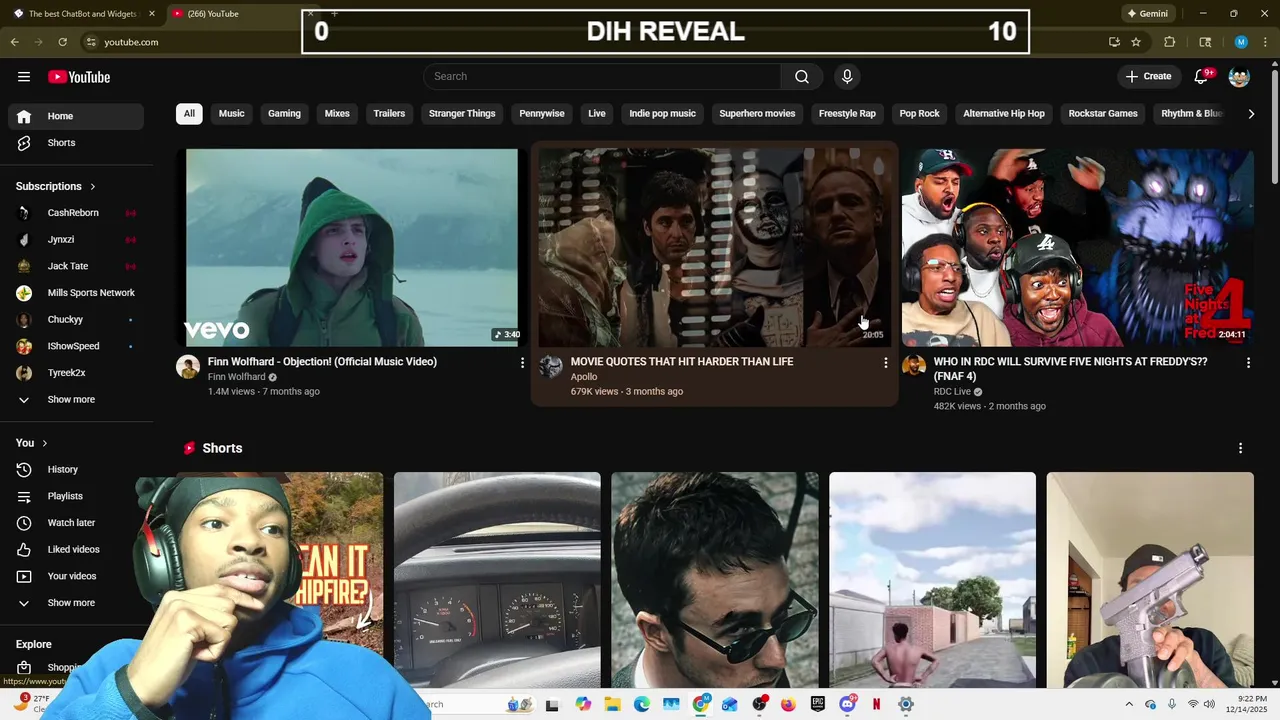
Task: Go back with browser back arrow
Action: pos(14,42)
